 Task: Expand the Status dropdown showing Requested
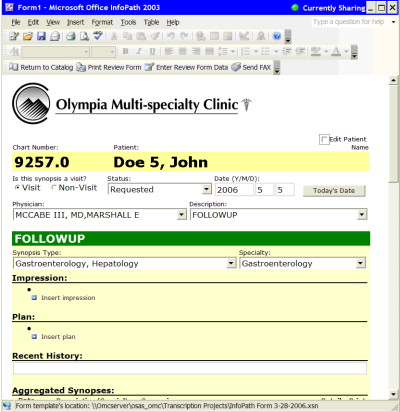[207, 189]
